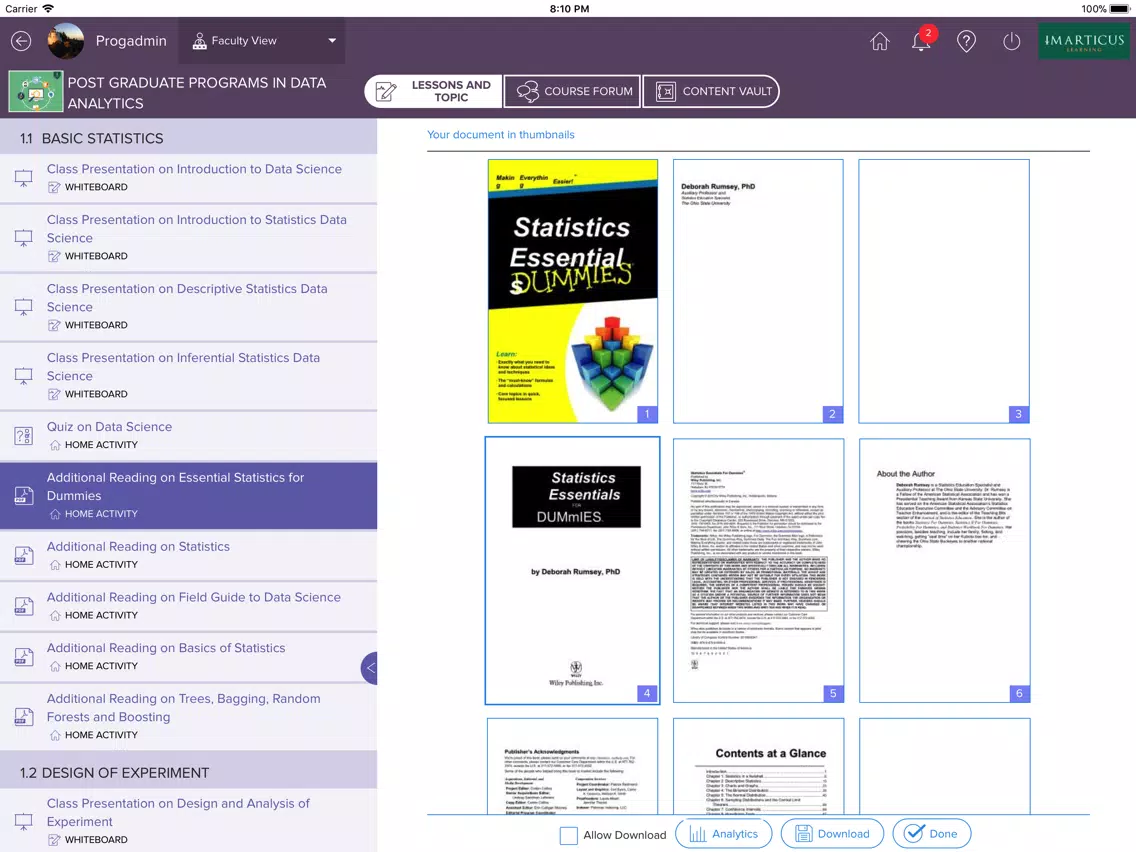The height and width of the screenshot is (852, 1136).
Task: Select Additional Reading on Essential Statistics for Dummies
Action: (x=188, y=496)
